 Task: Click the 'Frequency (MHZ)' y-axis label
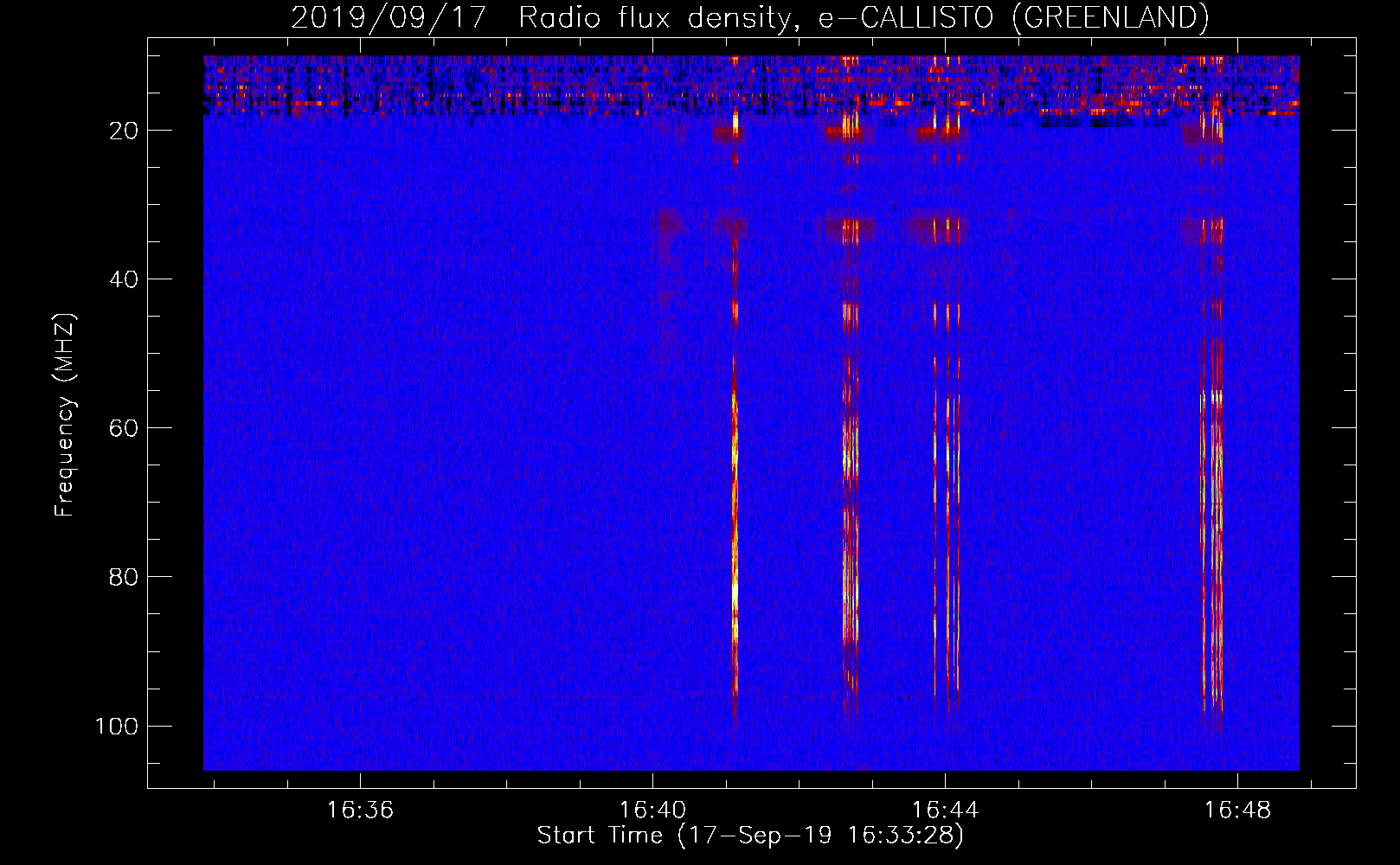click(65, 414)
